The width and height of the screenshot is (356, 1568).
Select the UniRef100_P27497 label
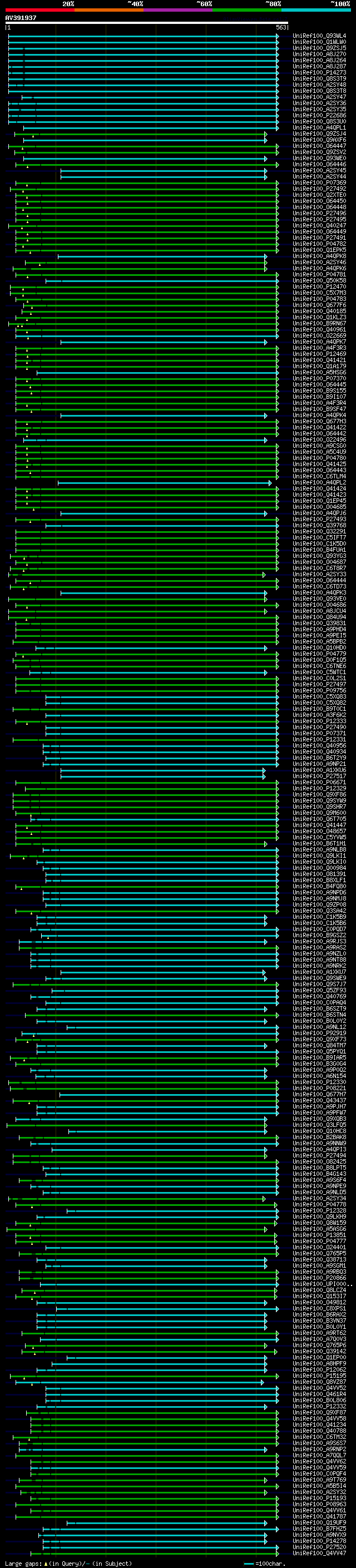(319, 684)
